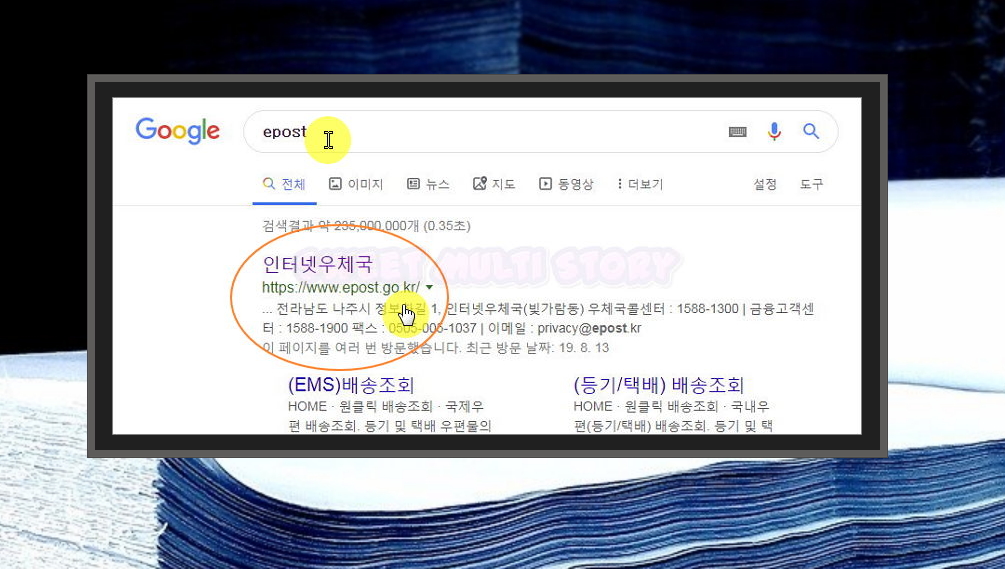Click the https://www.epost.go.kr/ URL

click(341, 287)
